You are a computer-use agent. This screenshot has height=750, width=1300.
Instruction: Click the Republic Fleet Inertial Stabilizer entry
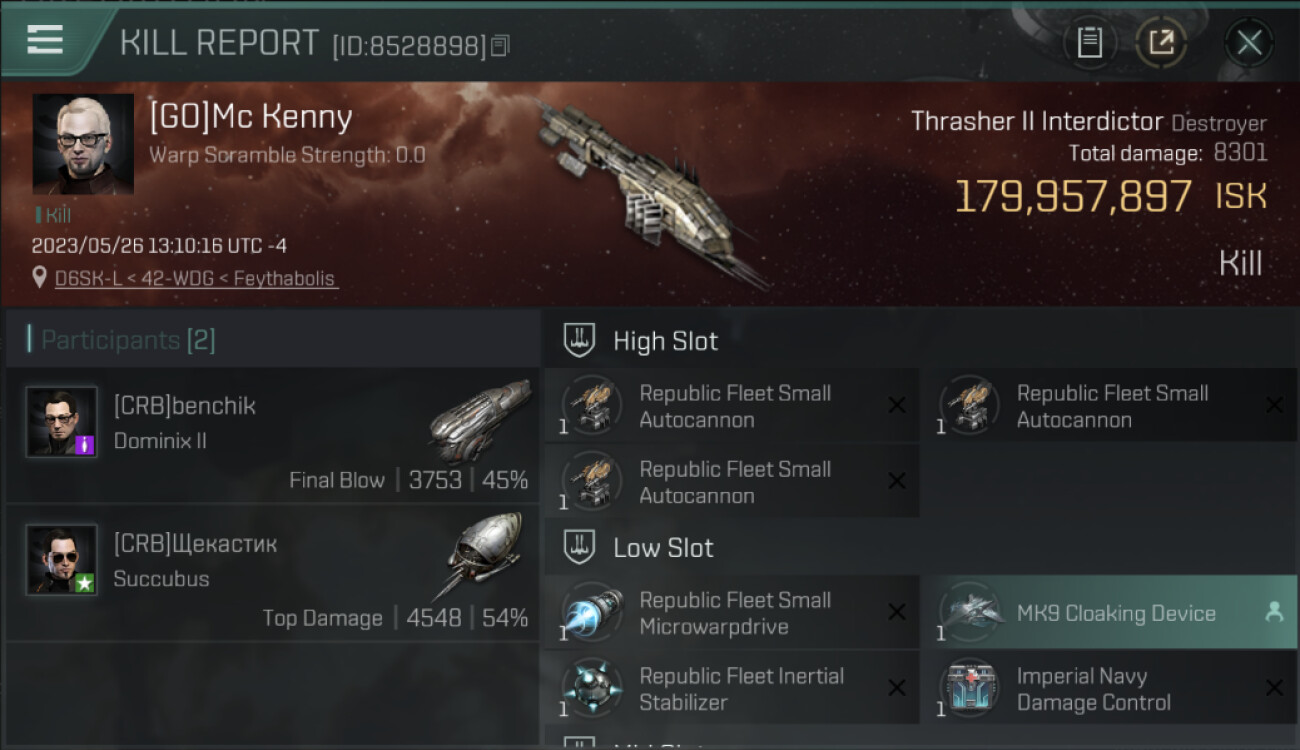(732, 689)
